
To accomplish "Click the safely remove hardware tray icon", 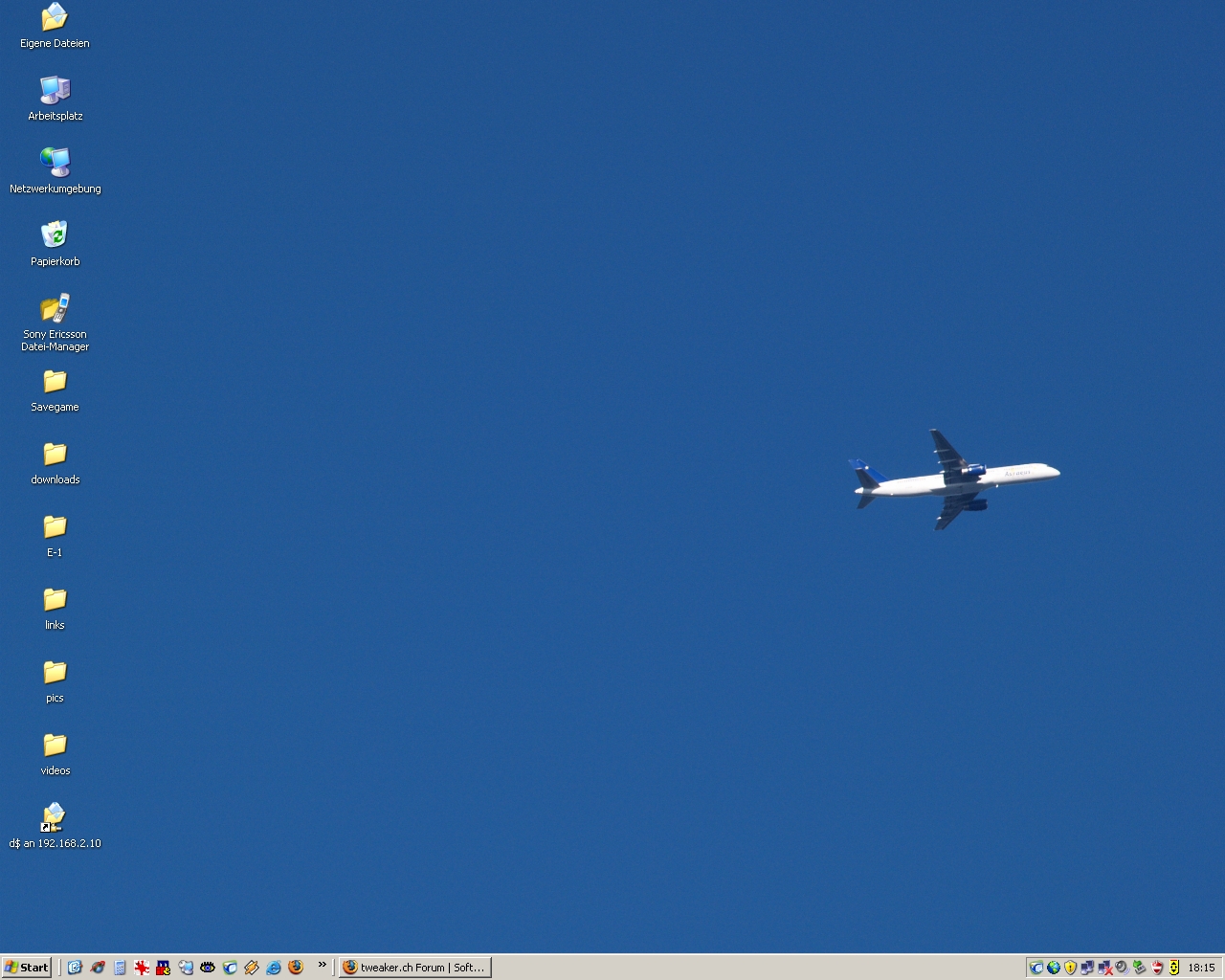I will pyautogui.click(x=1139, y=968).
